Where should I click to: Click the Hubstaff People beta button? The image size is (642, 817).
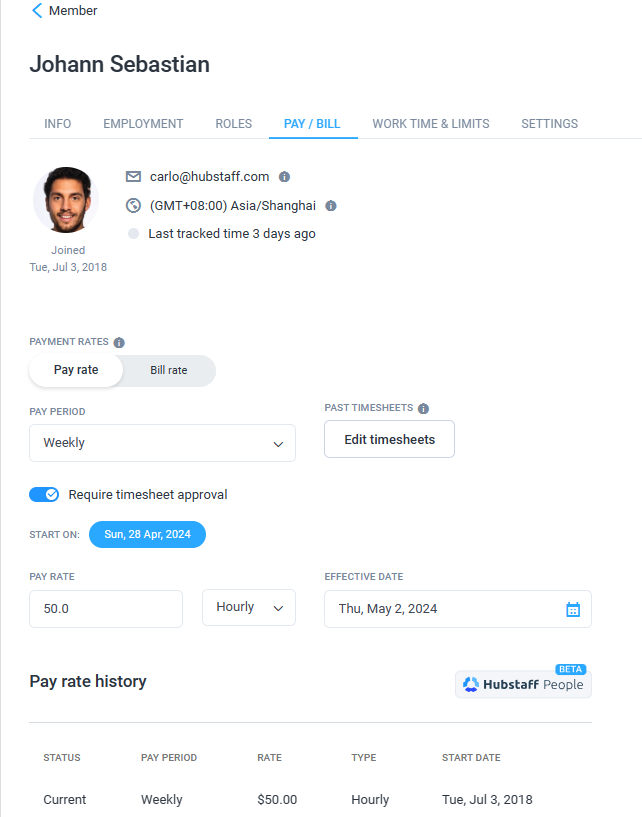tap(523, 685)
